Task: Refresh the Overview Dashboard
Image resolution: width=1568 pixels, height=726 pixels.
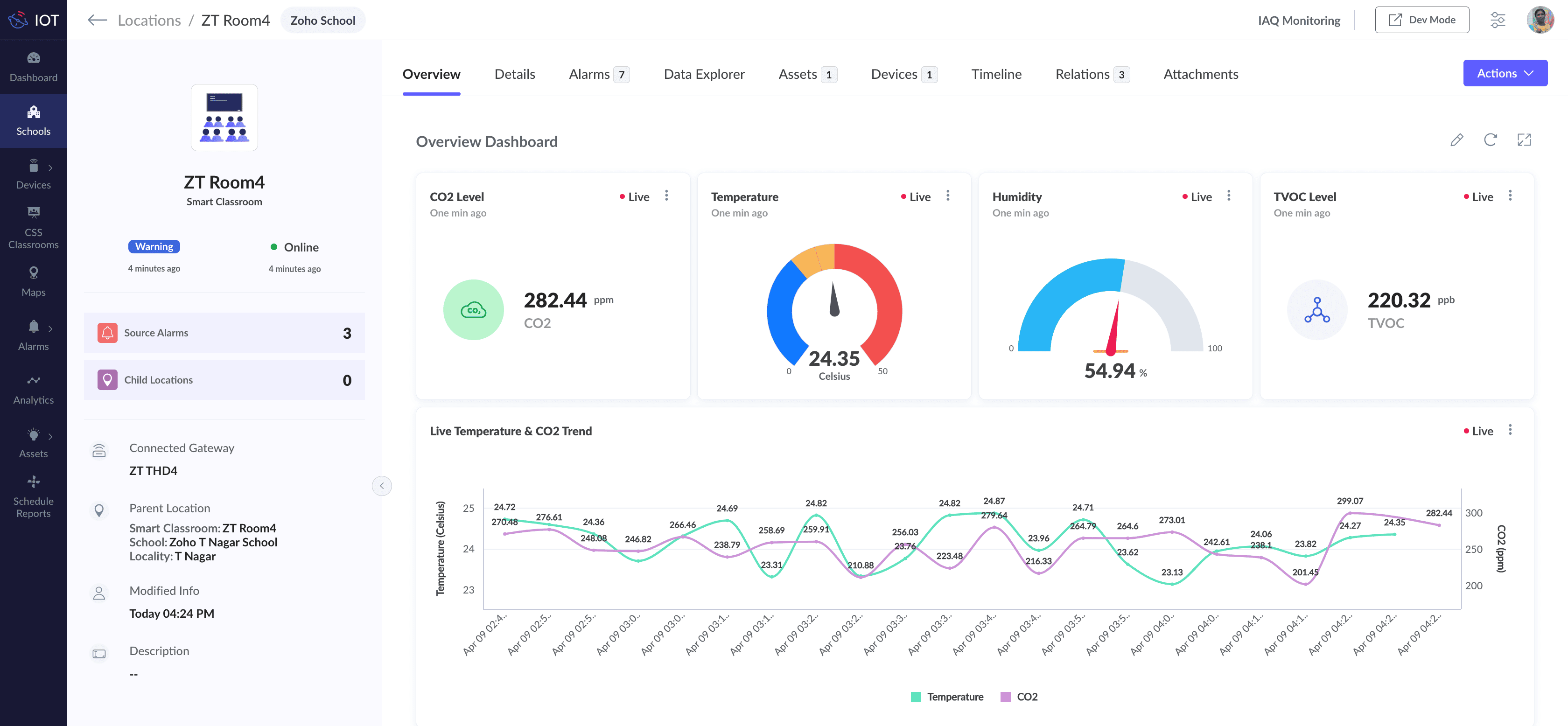Action: [1490, 140]
